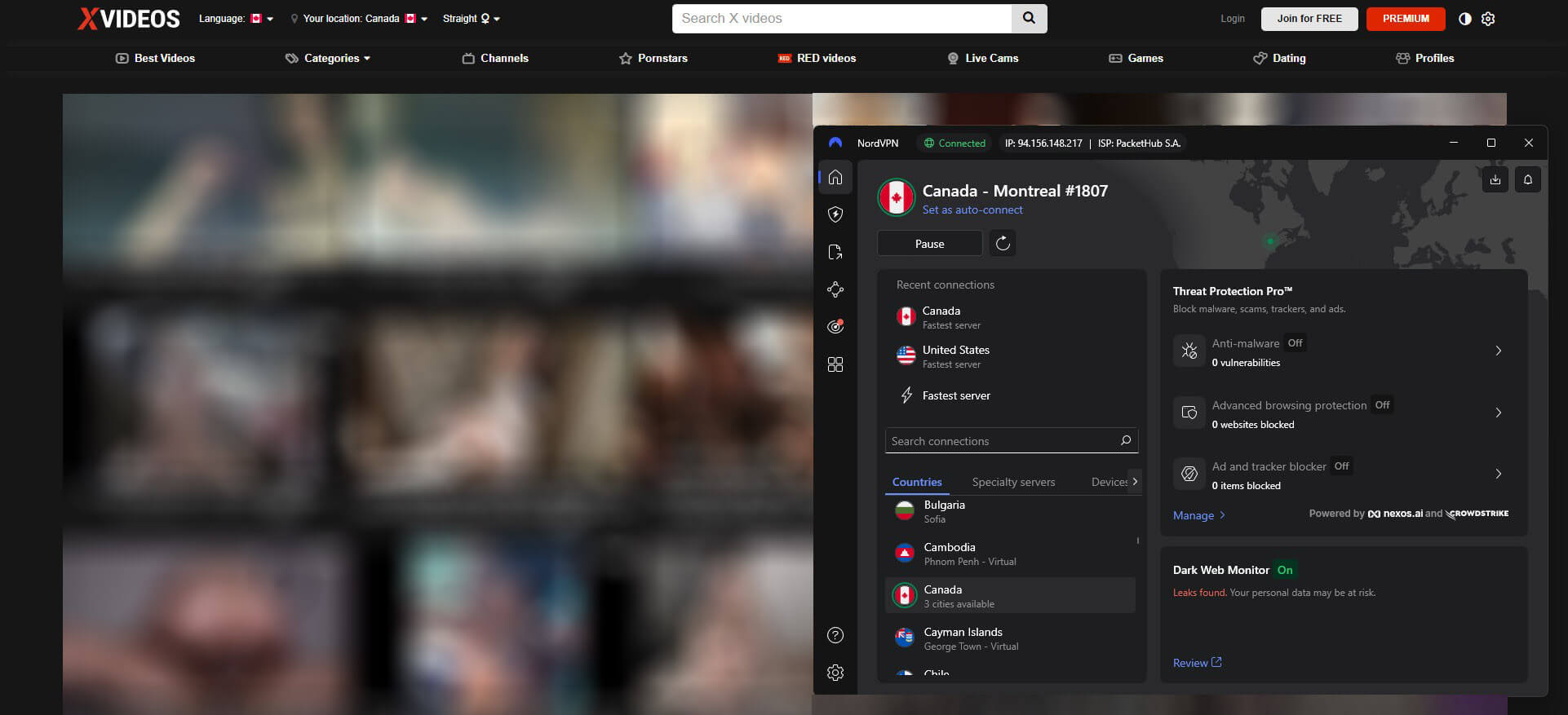
Task: Expand the Ad and tracker blocker chevron
Action: click(1498, 474)
